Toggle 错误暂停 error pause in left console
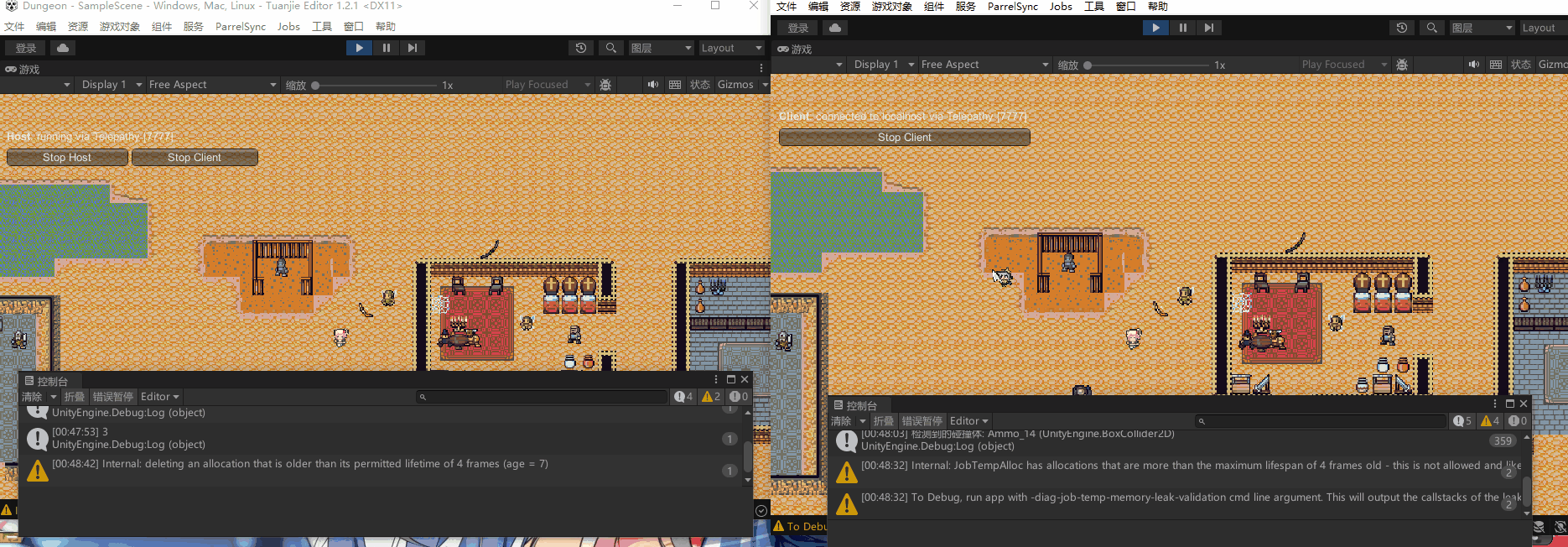 [x=113, y=397]
